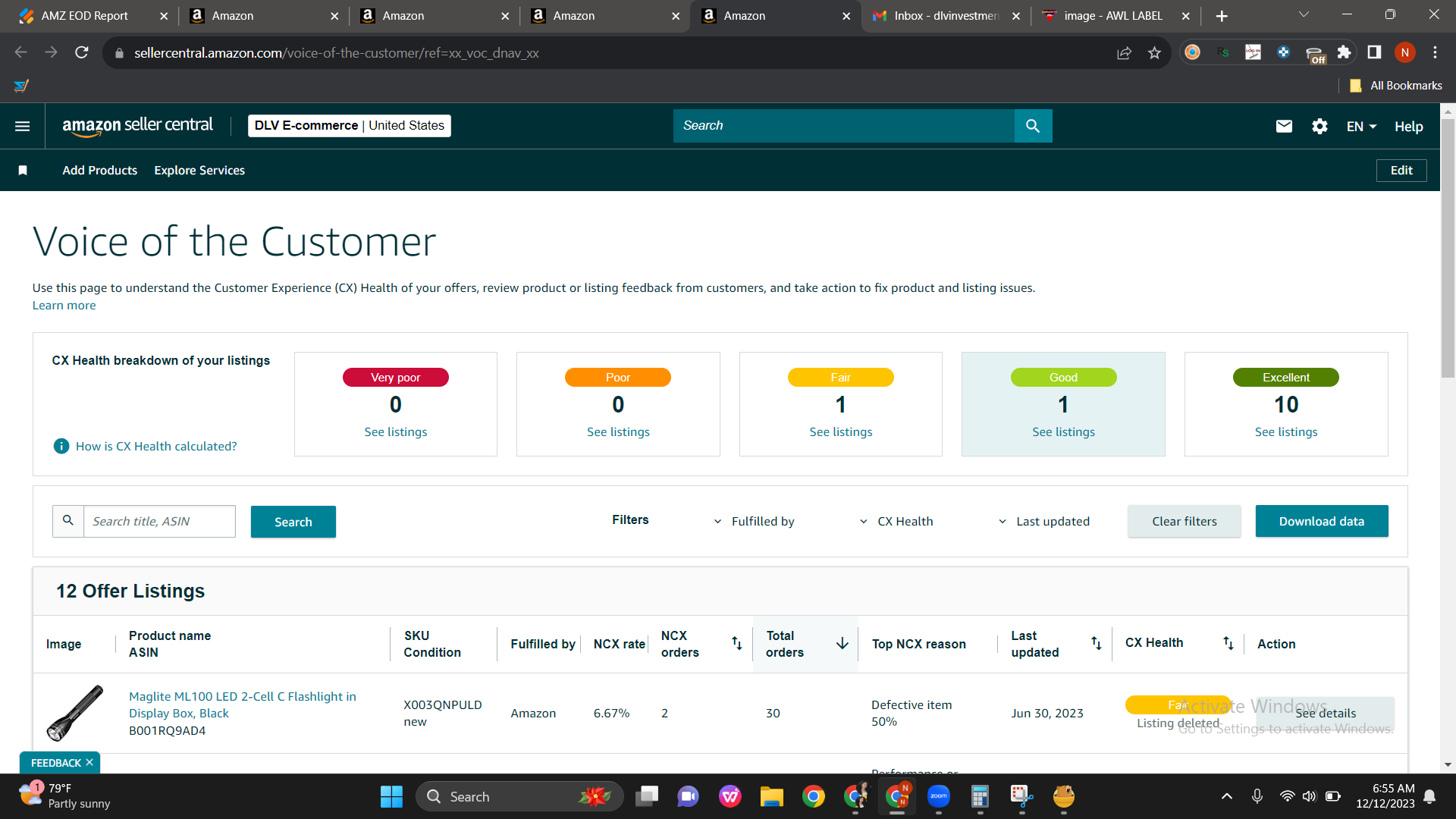Go back with the browser back arrow
Screen dimensions: 1456x819
click(x=21, y=52)
